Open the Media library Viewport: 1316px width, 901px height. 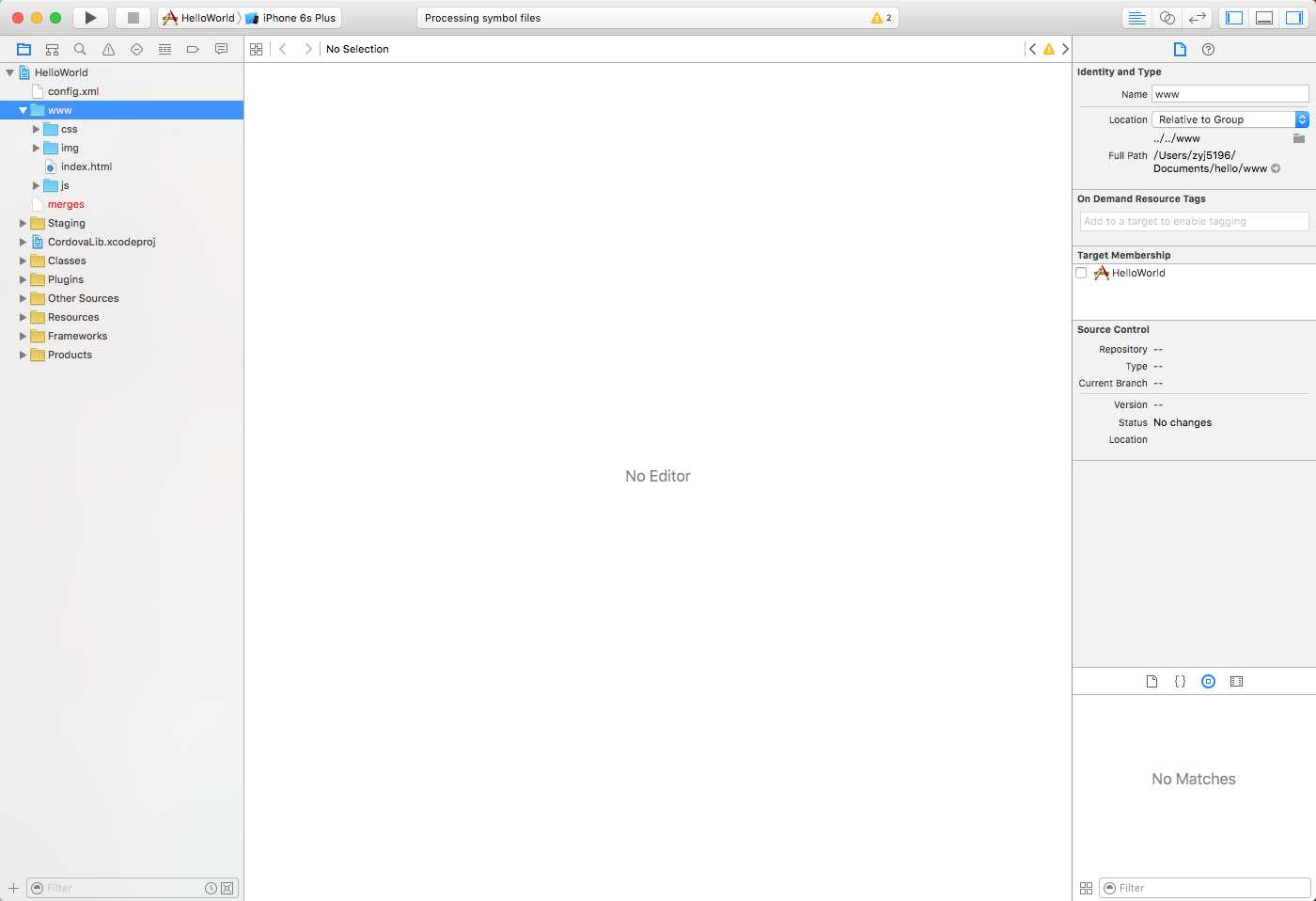click(x=1237, y=681)
